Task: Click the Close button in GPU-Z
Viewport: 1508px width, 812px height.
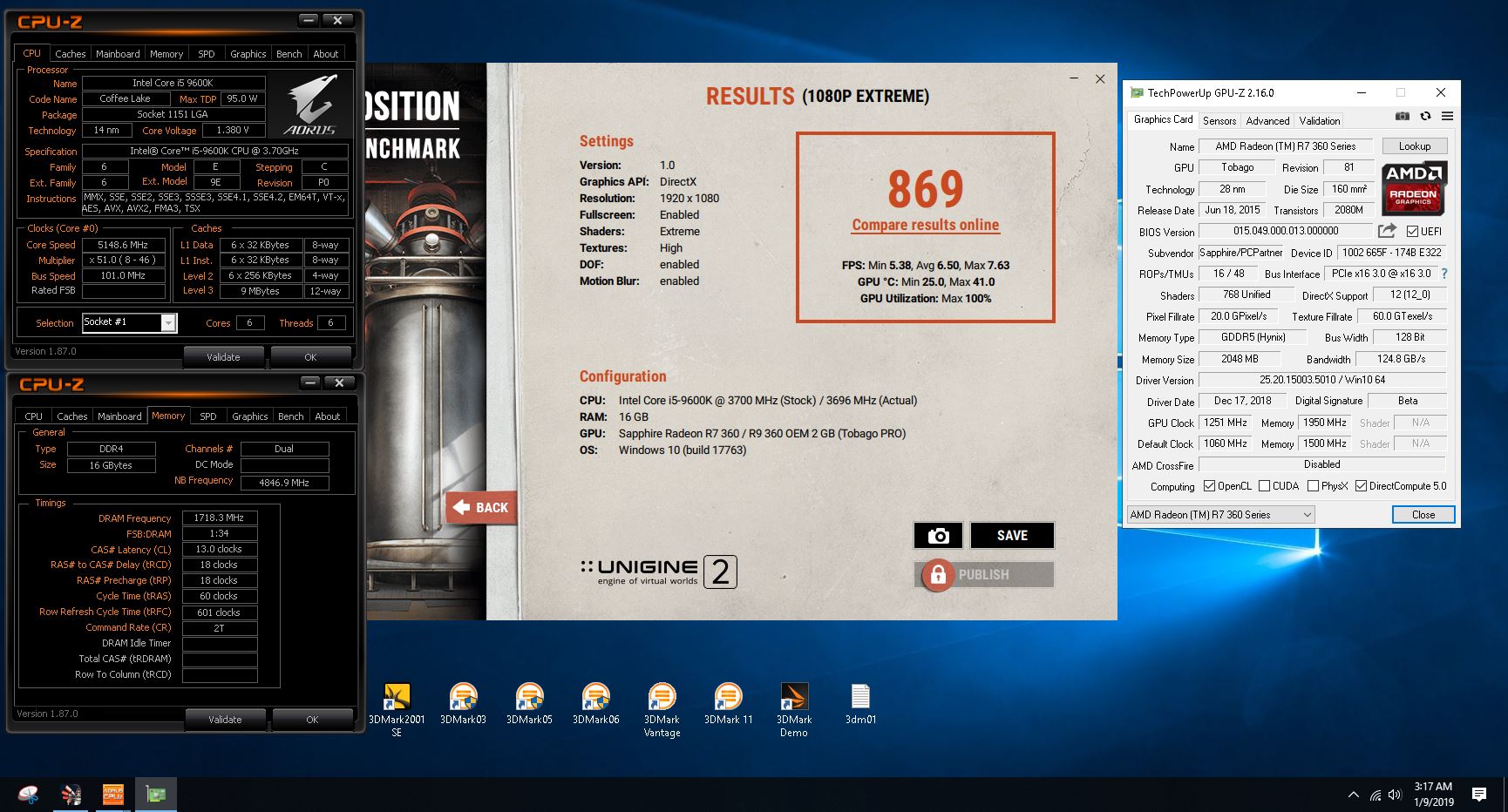Action: tap(1423, 515)
